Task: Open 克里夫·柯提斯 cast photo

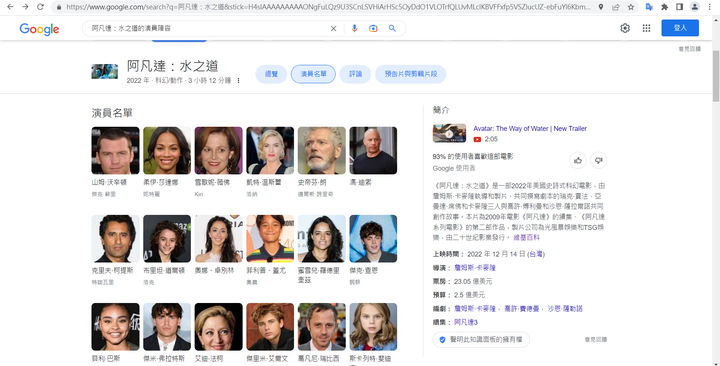Action: pos(115,239)
